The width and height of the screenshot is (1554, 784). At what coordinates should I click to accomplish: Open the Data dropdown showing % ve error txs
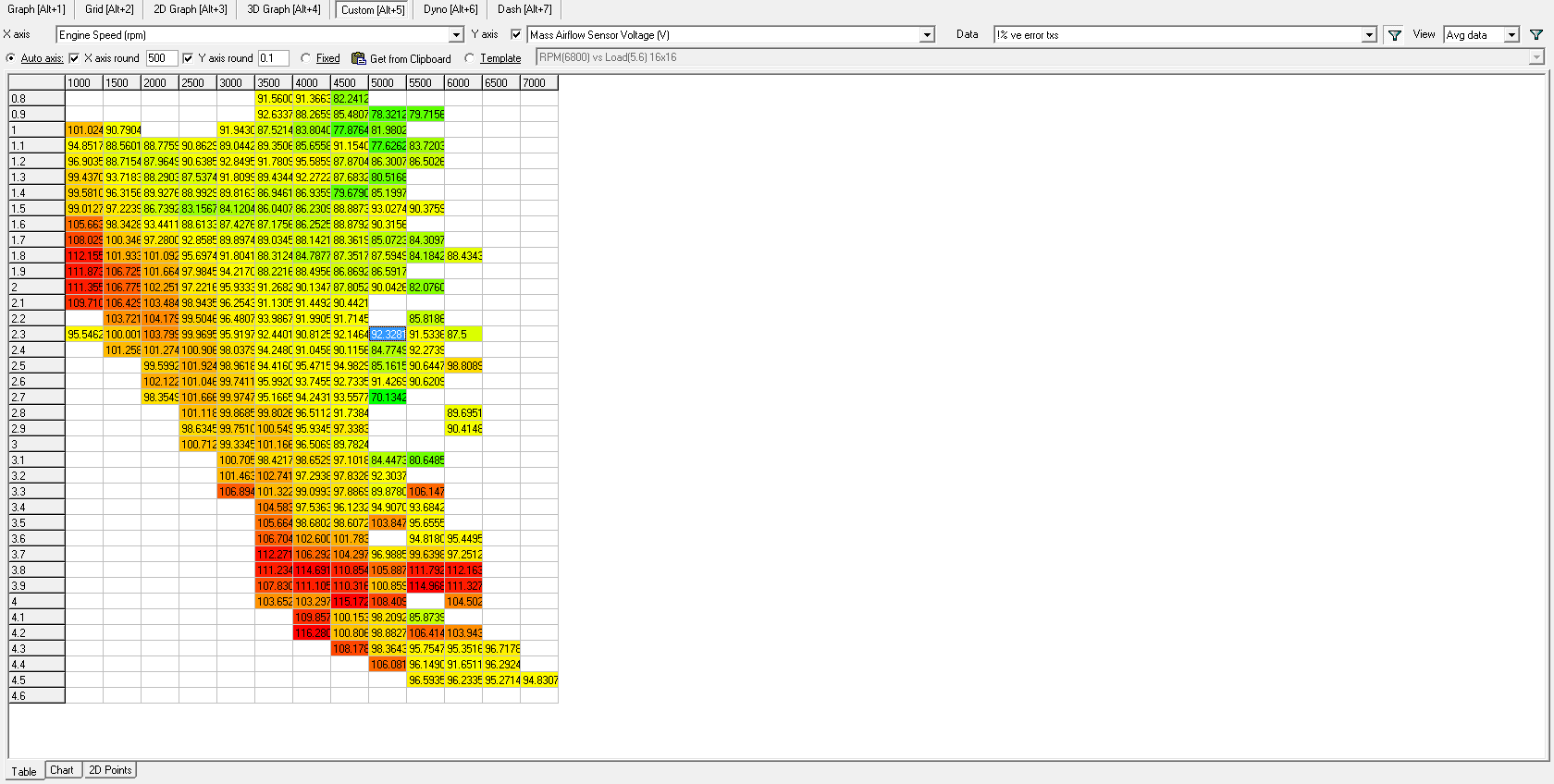tap(1369, 35)
